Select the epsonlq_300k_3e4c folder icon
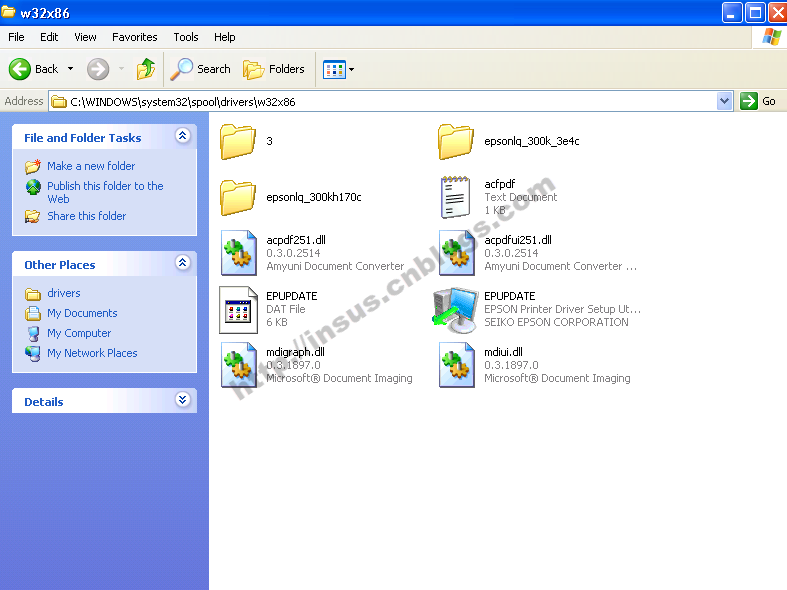 click(x=456, y=141)
